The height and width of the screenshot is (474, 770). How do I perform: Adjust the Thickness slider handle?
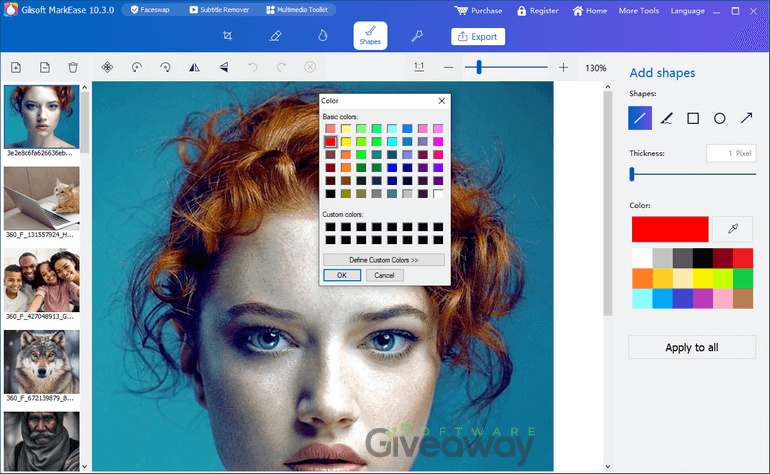point(632,174)
